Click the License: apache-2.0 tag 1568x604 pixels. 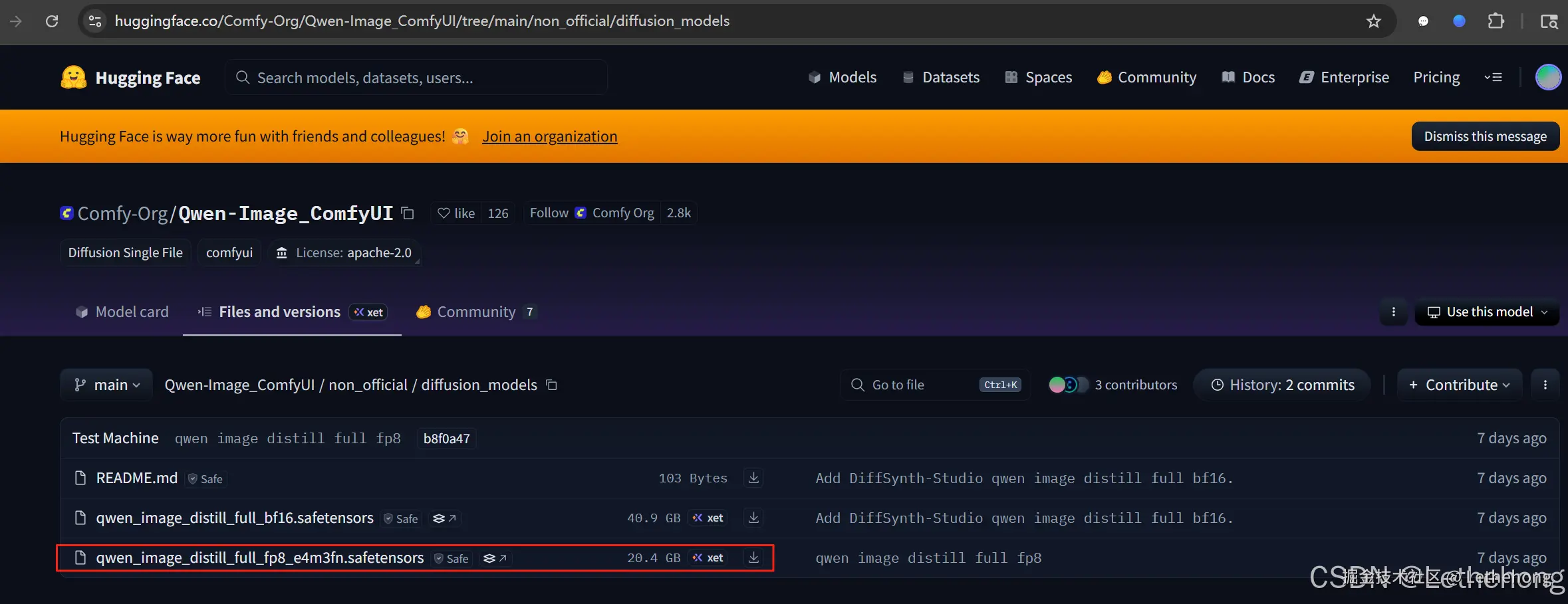pos(344,252)
